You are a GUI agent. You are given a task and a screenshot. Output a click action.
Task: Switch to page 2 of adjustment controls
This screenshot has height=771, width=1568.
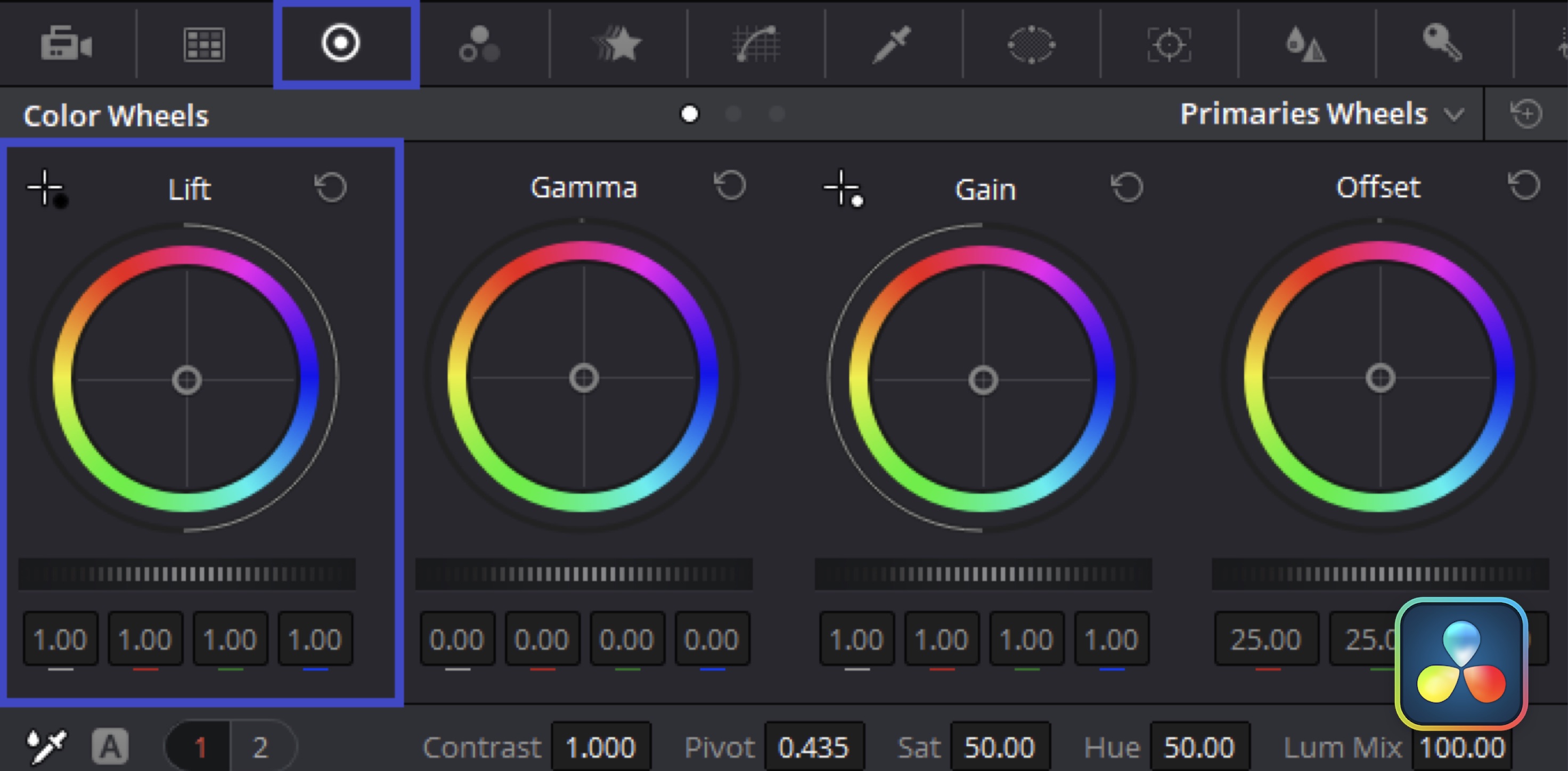(260, 746)
